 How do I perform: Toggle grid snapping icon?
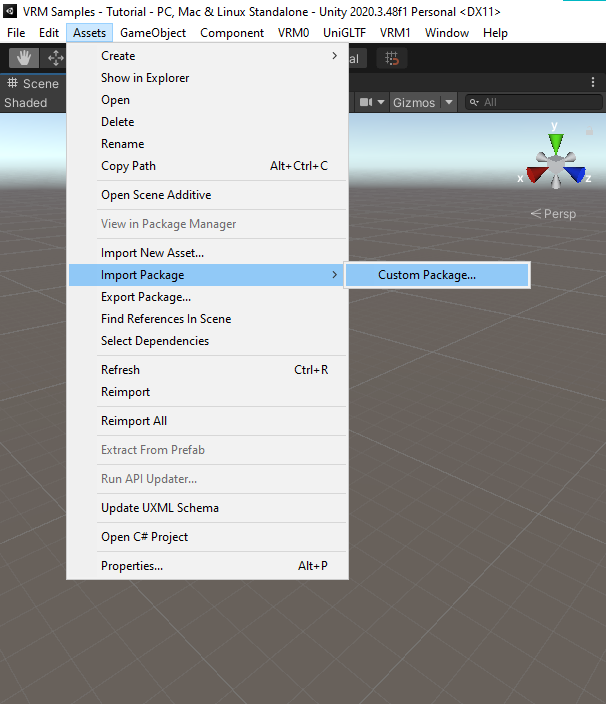pos(391,58)
